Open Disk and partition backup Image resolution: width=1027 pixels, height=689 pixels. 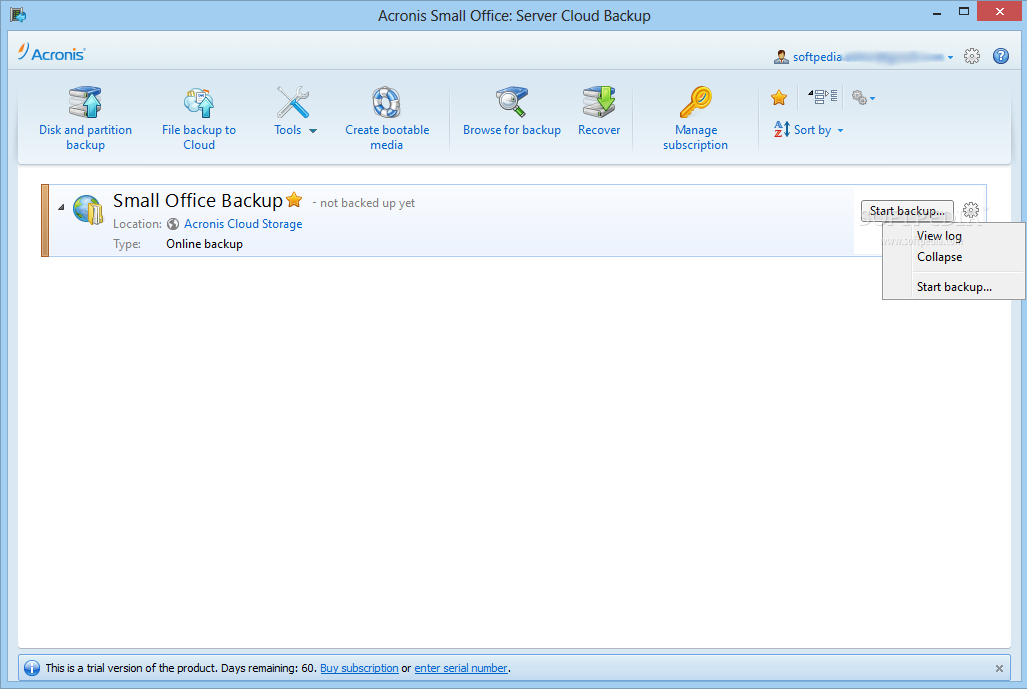click(85, 119)
